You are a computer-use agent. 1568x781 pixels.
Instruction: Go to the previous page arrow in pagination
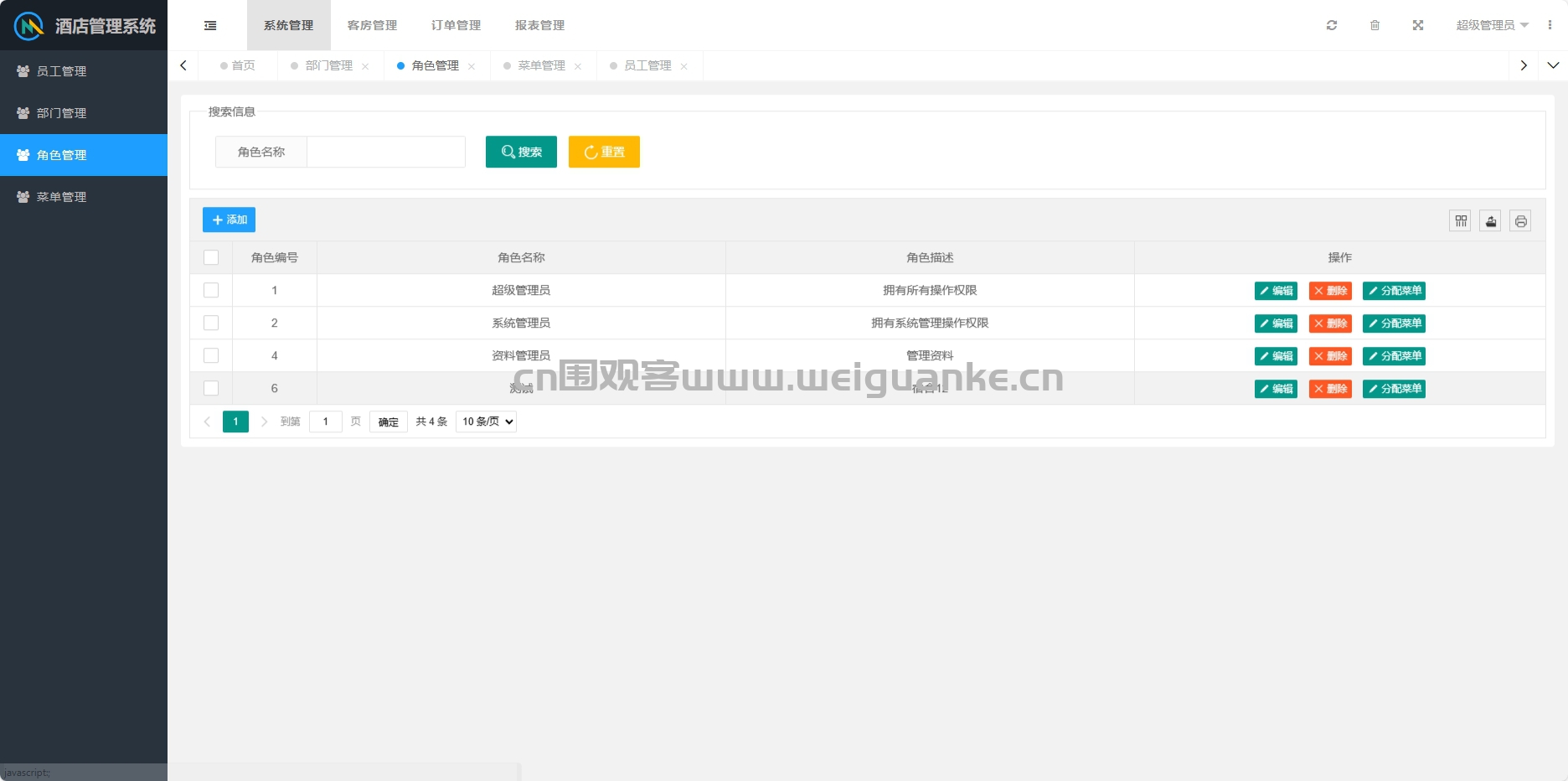207,422
